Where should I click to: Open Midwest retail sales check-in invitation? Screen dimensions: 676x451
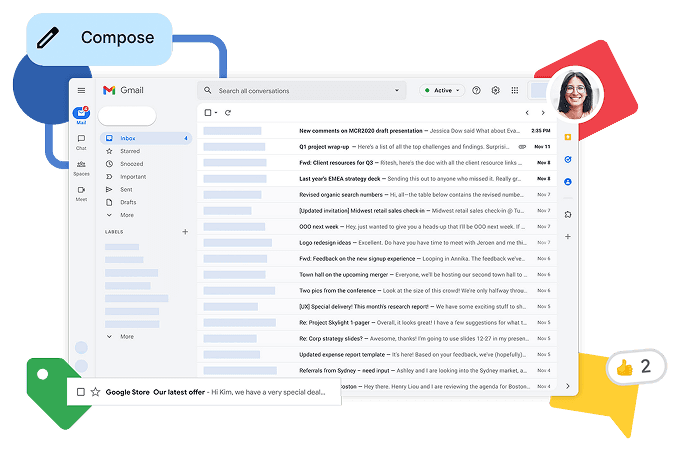tap(377, 210)
